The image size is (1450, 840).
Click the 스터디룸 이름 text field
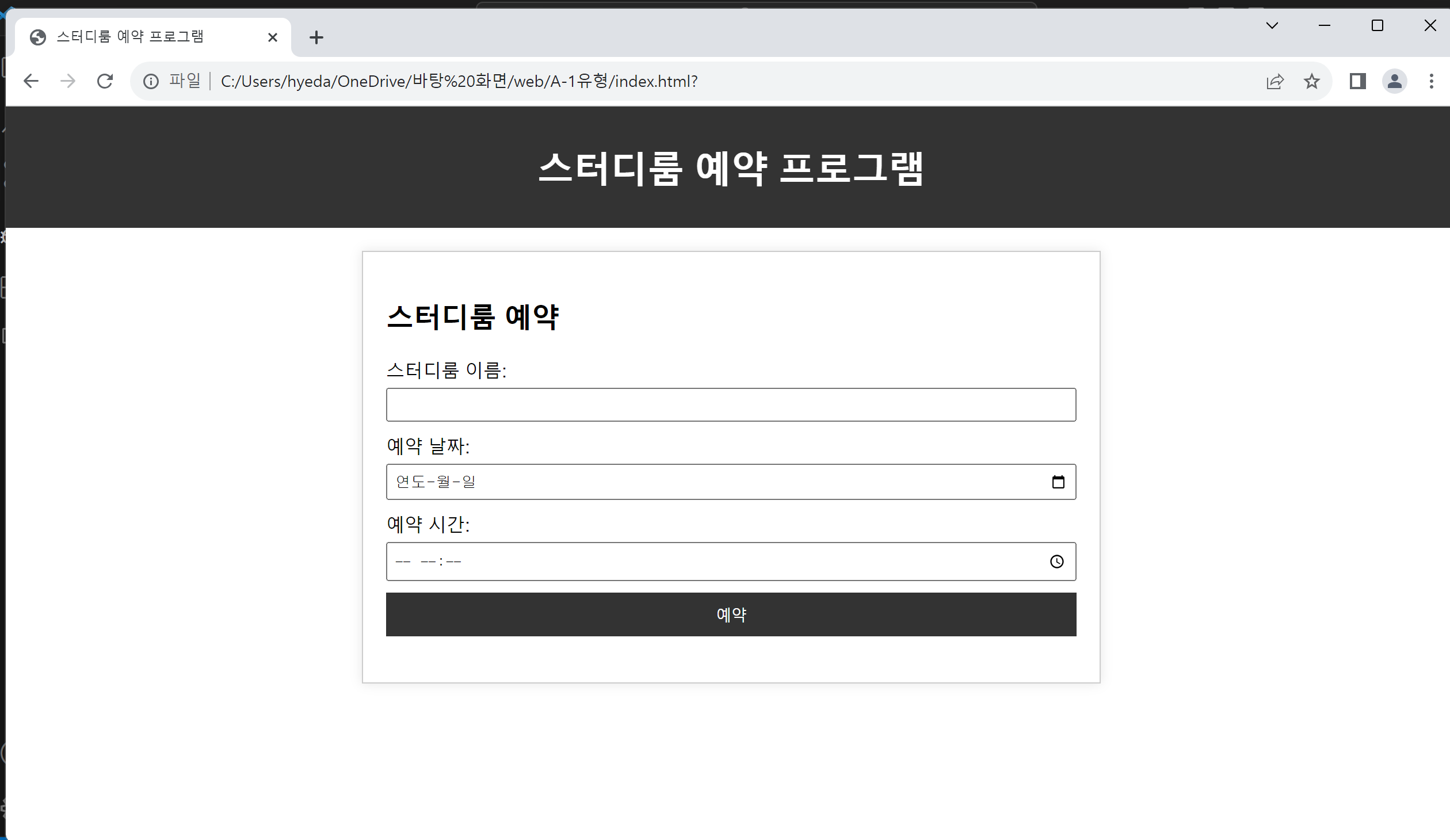[x=731, y=405]
